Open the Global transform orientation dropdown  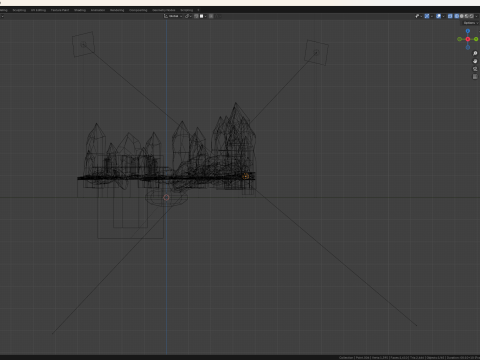173,16
